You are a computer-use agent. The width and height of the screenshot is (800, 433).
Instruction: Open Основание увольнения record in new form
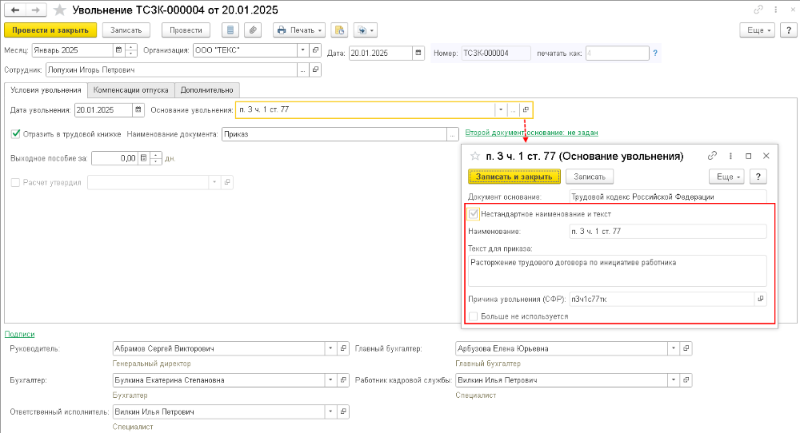[526, 110]
